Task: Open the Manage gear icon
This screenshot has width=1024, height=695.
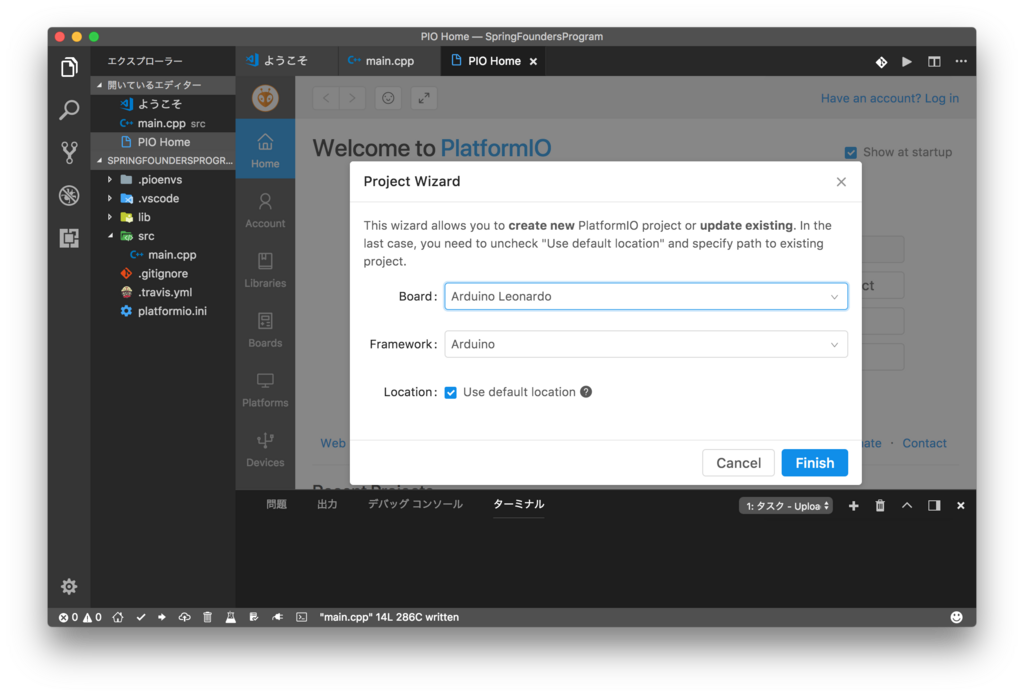Action: (x=69, y=586)
